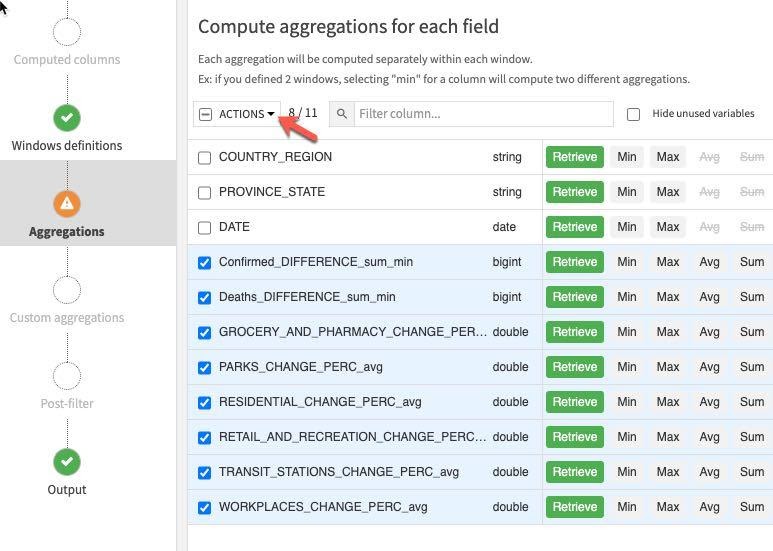Click the Filter column search field

(x=483, y=114)
